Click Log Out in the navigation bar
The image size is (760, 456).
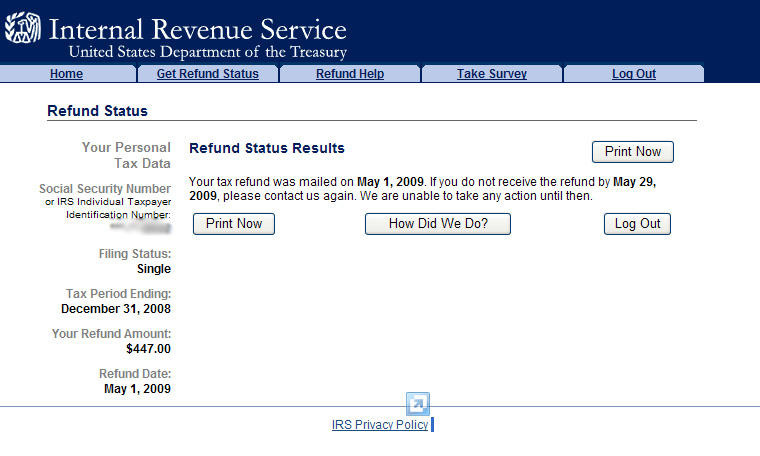coord(633,74)
